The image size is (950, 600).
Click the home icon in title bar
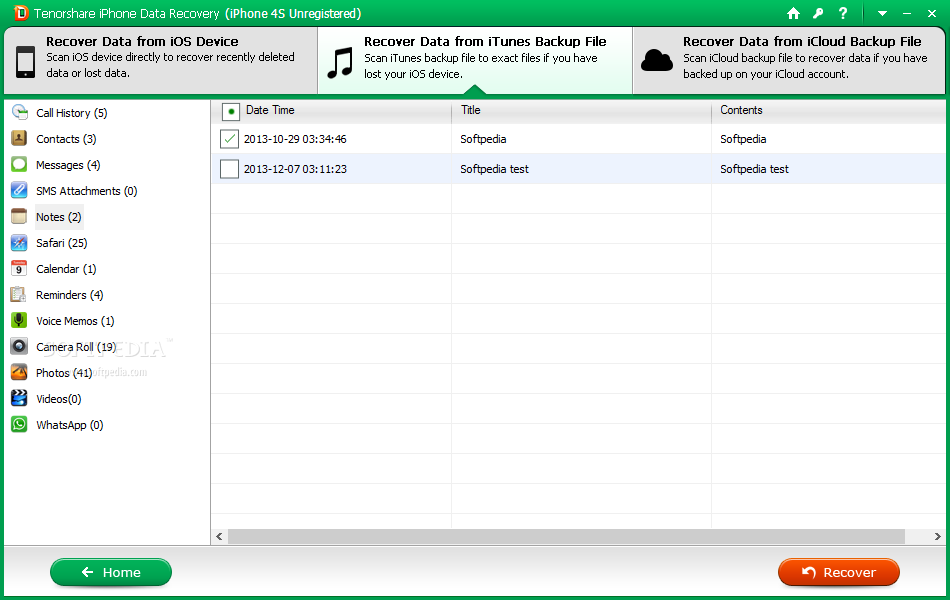[x=793, y=13]
